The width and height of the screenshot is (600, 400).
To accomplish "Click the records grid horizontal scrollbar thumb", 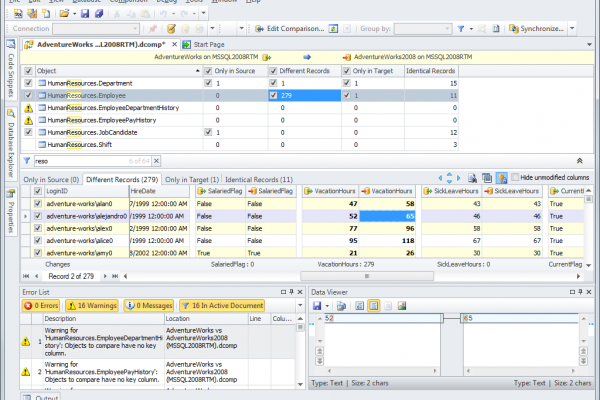I will tap(367, 276).
